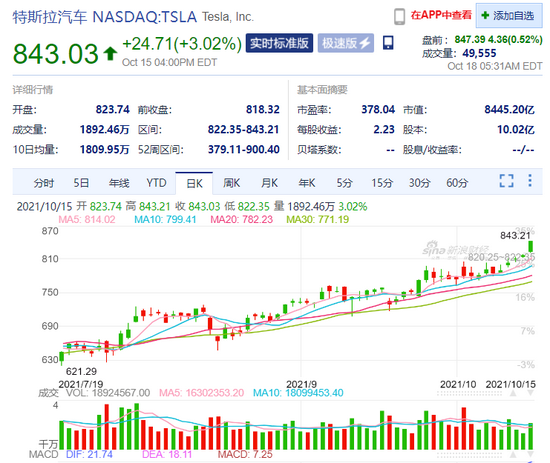Show the 30分 minute chart

point(420,183)
